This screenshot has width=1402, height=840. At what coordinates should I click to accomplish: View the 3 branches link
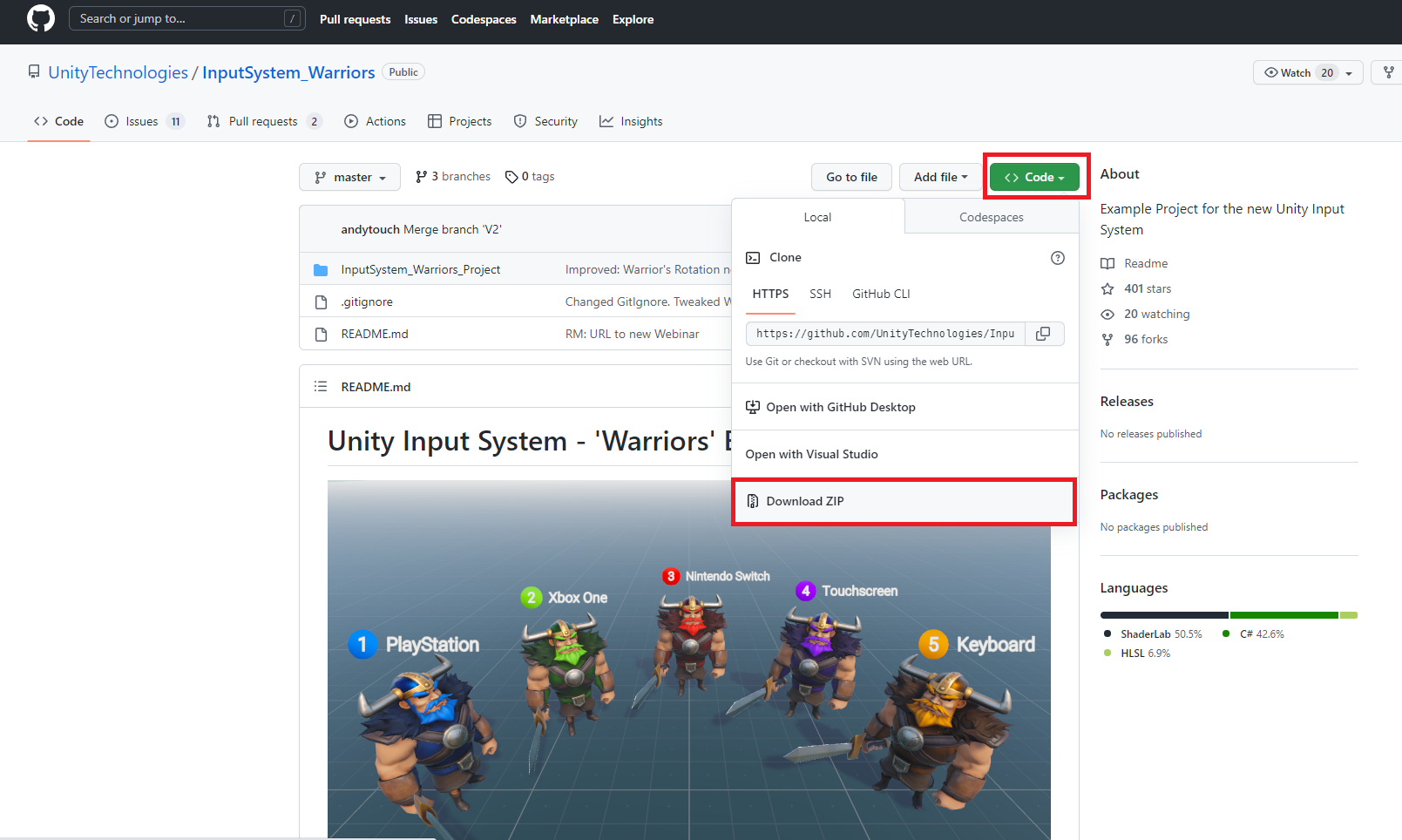pyautogui.click(x=453, y=176)
